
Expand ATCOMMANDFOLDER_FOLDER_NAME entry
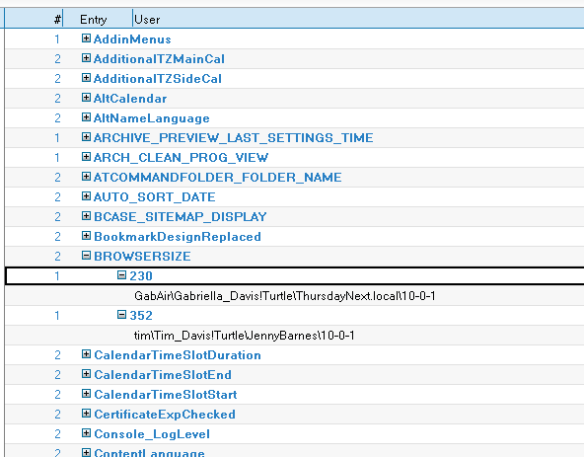pos(86,177)
